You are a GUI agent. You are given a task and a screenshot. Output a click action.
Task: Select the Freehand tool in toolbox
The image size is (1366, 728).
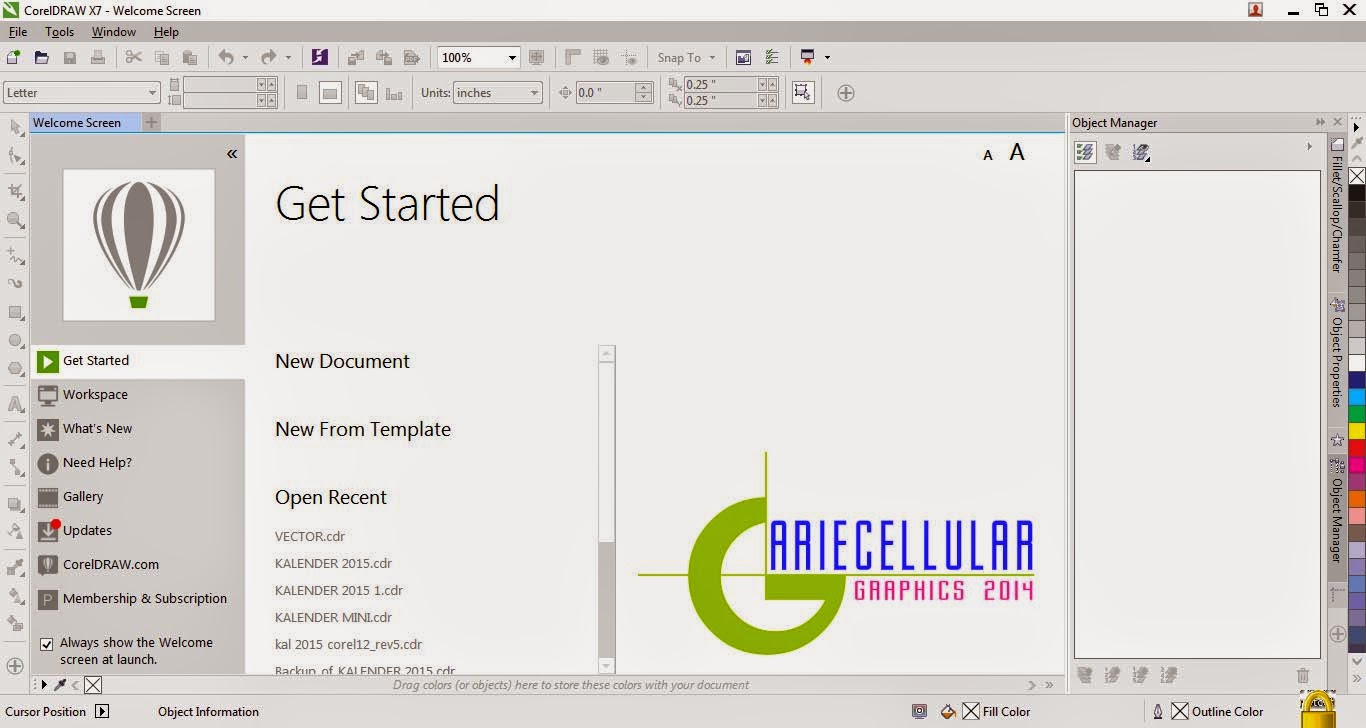pos(15,256)
